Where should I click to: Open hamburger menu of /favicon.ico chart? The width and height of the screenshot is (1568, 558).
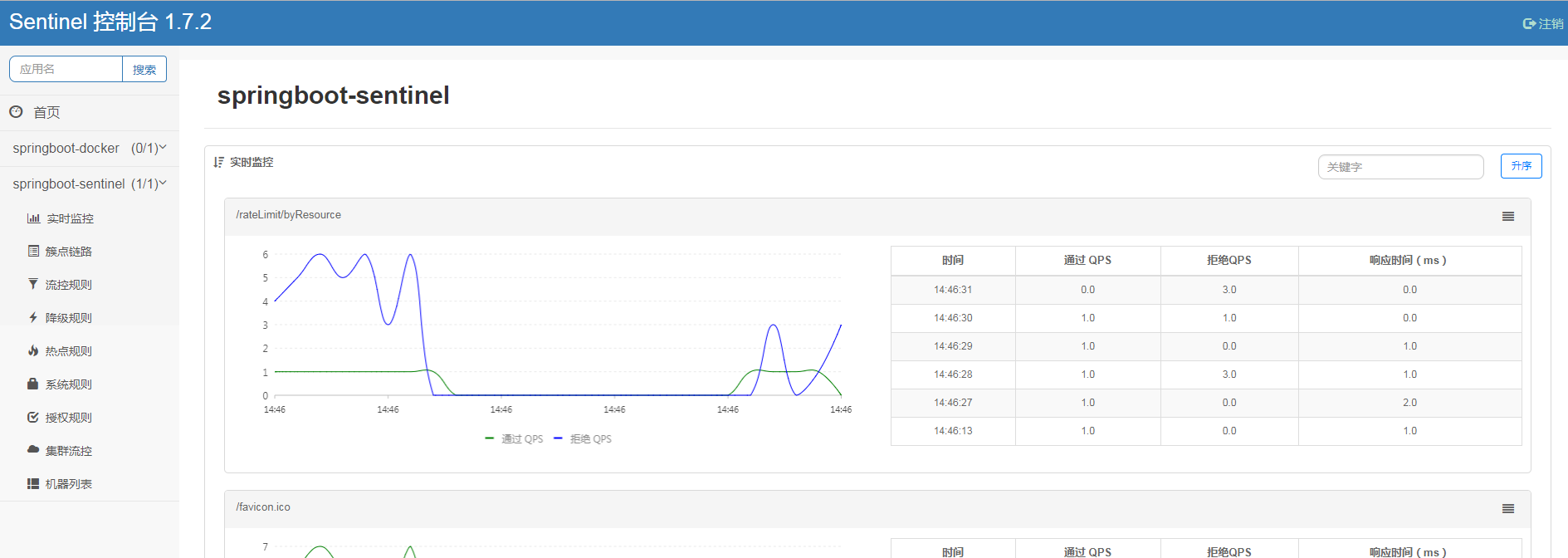coord(1508,508)
